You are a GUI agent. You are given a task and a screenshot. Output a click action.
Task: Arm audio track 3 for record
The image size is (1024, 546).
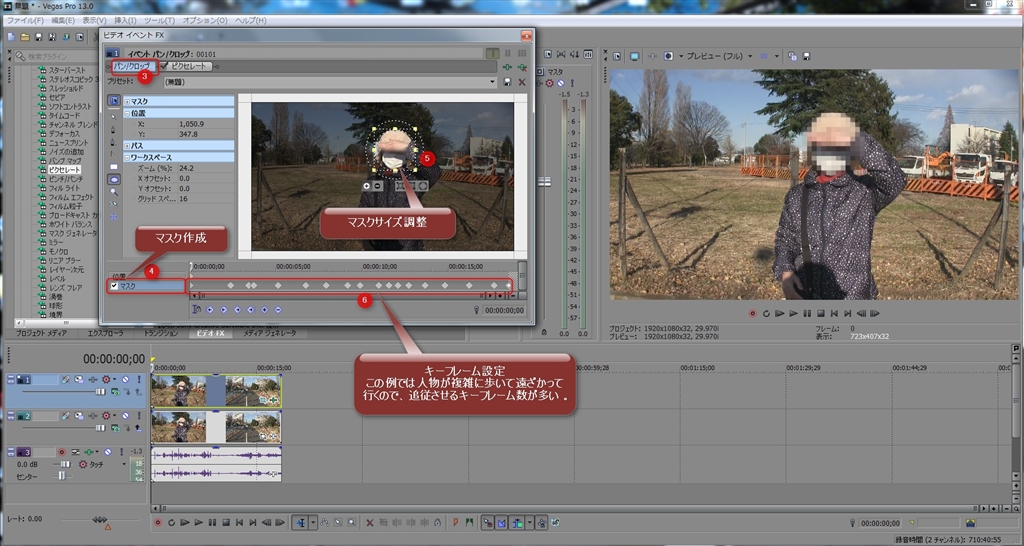(62, 452)
